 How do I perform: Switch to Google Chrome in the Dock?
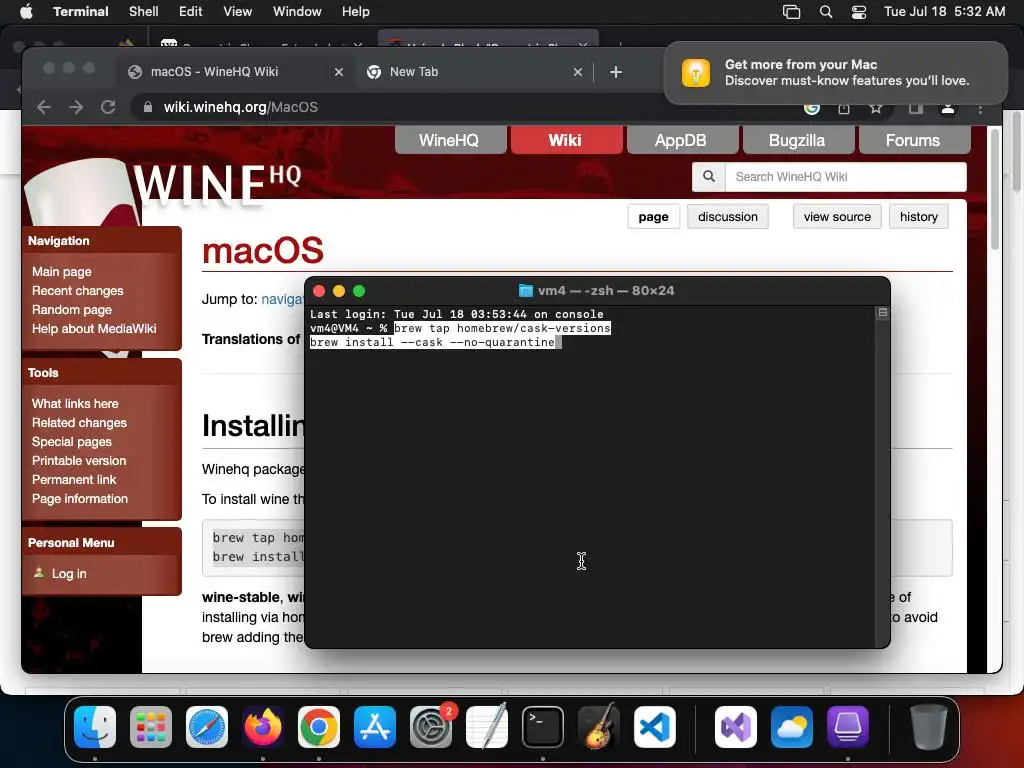(319, 727)
